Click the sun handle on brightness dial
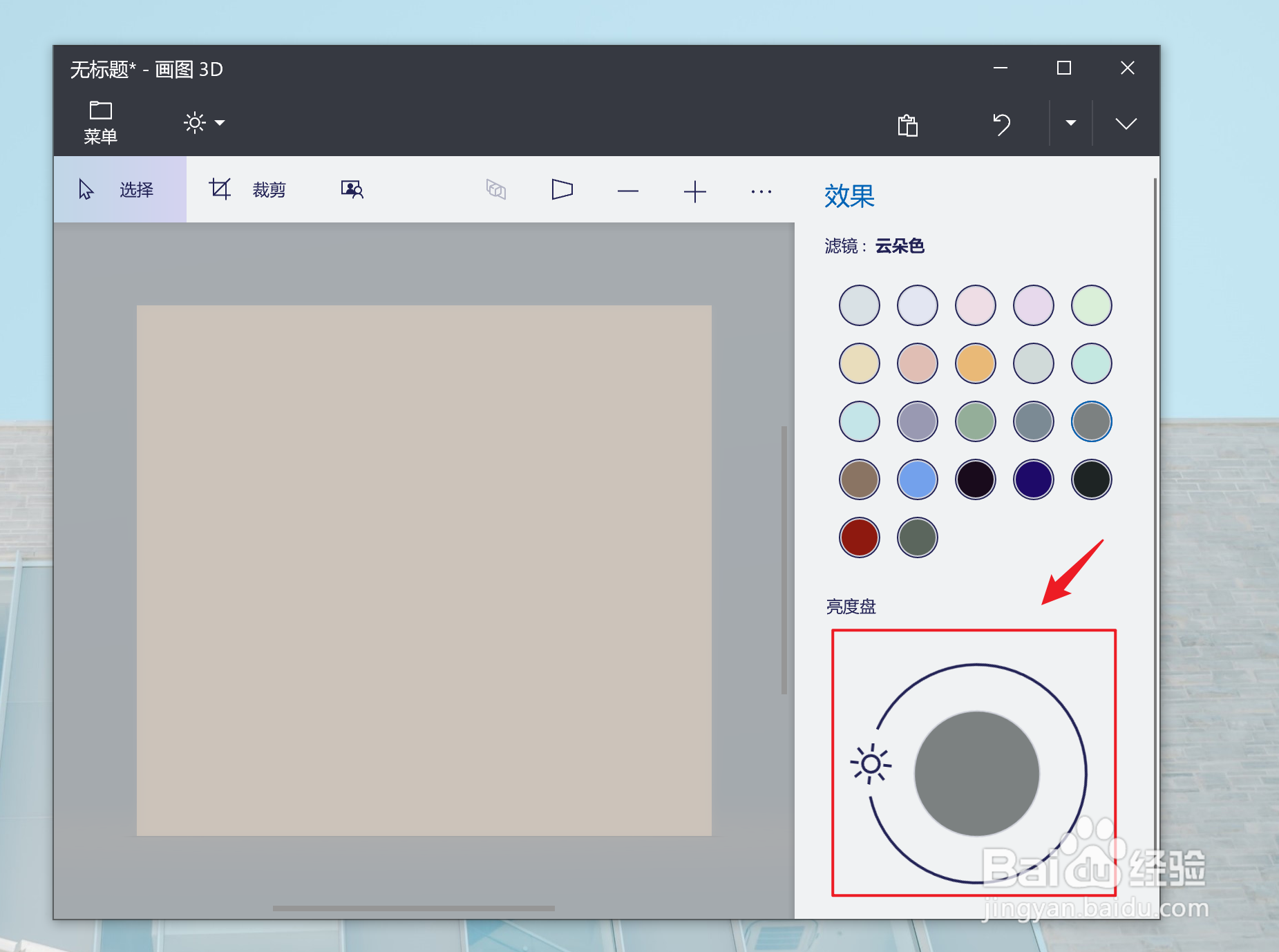 pos(871,764)
